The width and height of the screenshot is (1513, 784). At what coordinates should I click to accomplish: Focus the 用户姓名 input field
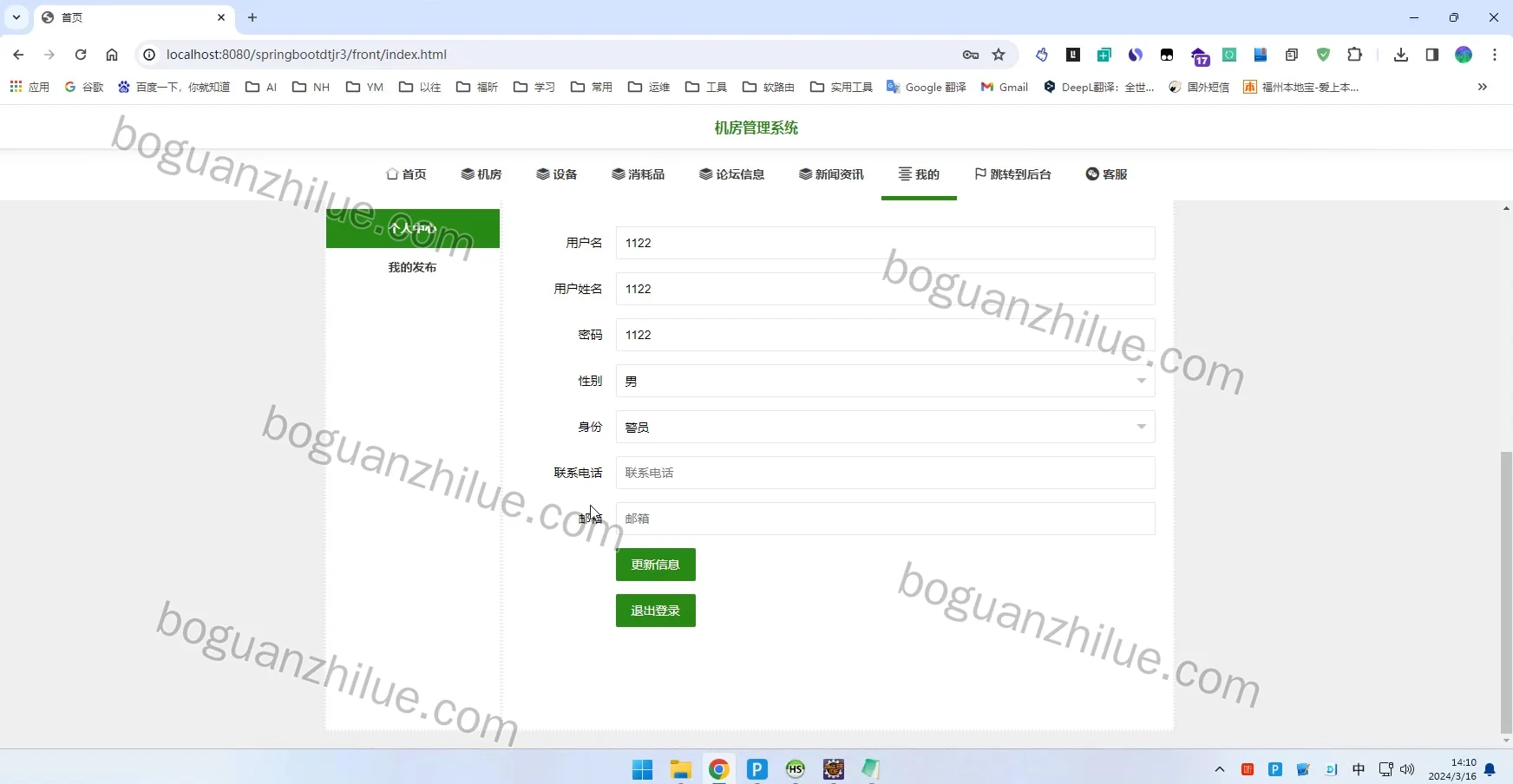[885, 289]
